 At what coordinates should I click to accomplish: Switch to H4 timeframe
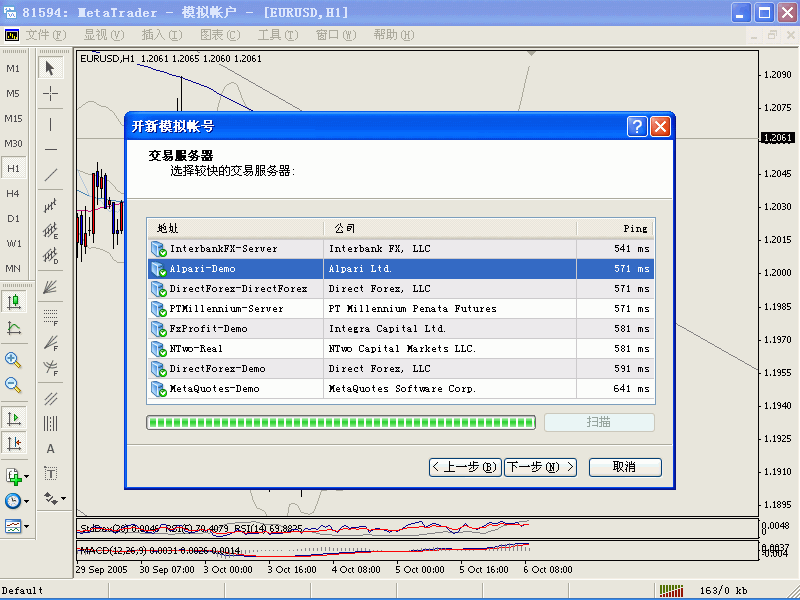tap(13, 193)
